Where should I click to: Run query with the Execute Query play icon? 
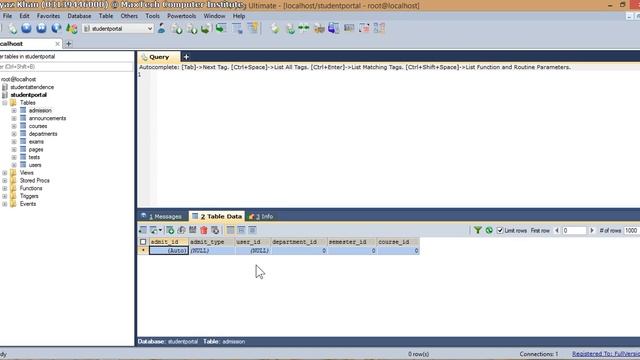(27, 28)
